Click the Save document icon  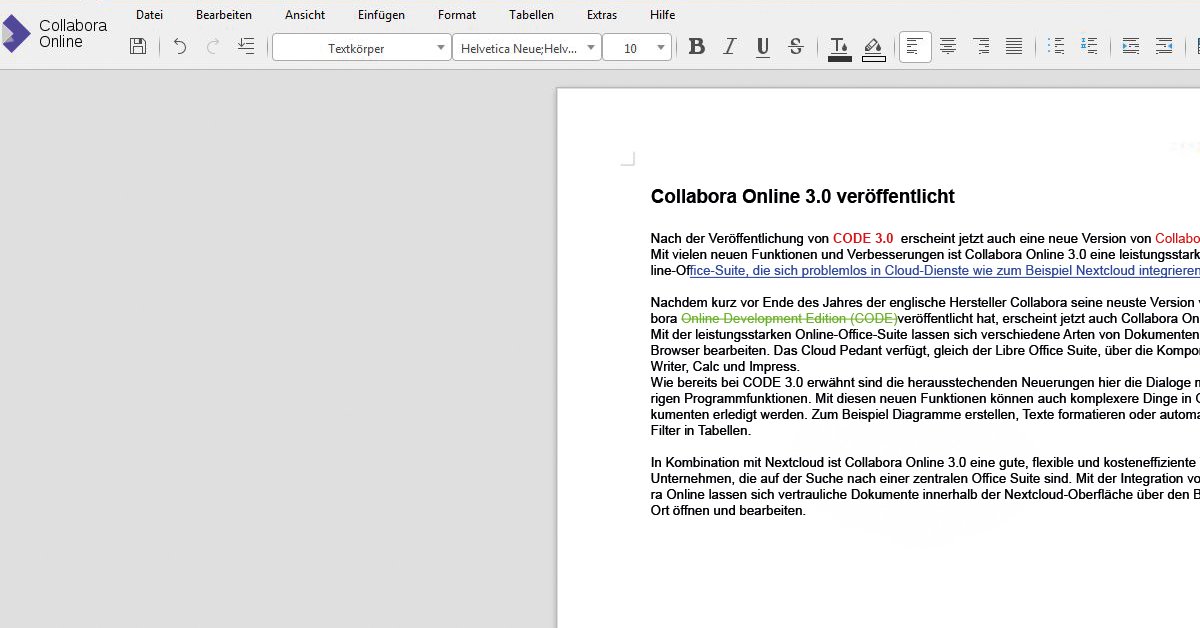coord(138,47)
